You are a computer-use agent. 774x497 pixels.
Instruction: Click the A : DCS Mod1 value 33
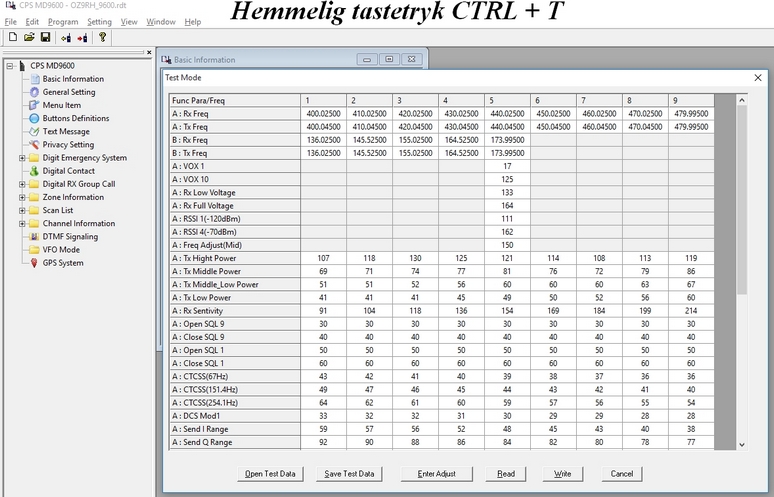[323, 416]
